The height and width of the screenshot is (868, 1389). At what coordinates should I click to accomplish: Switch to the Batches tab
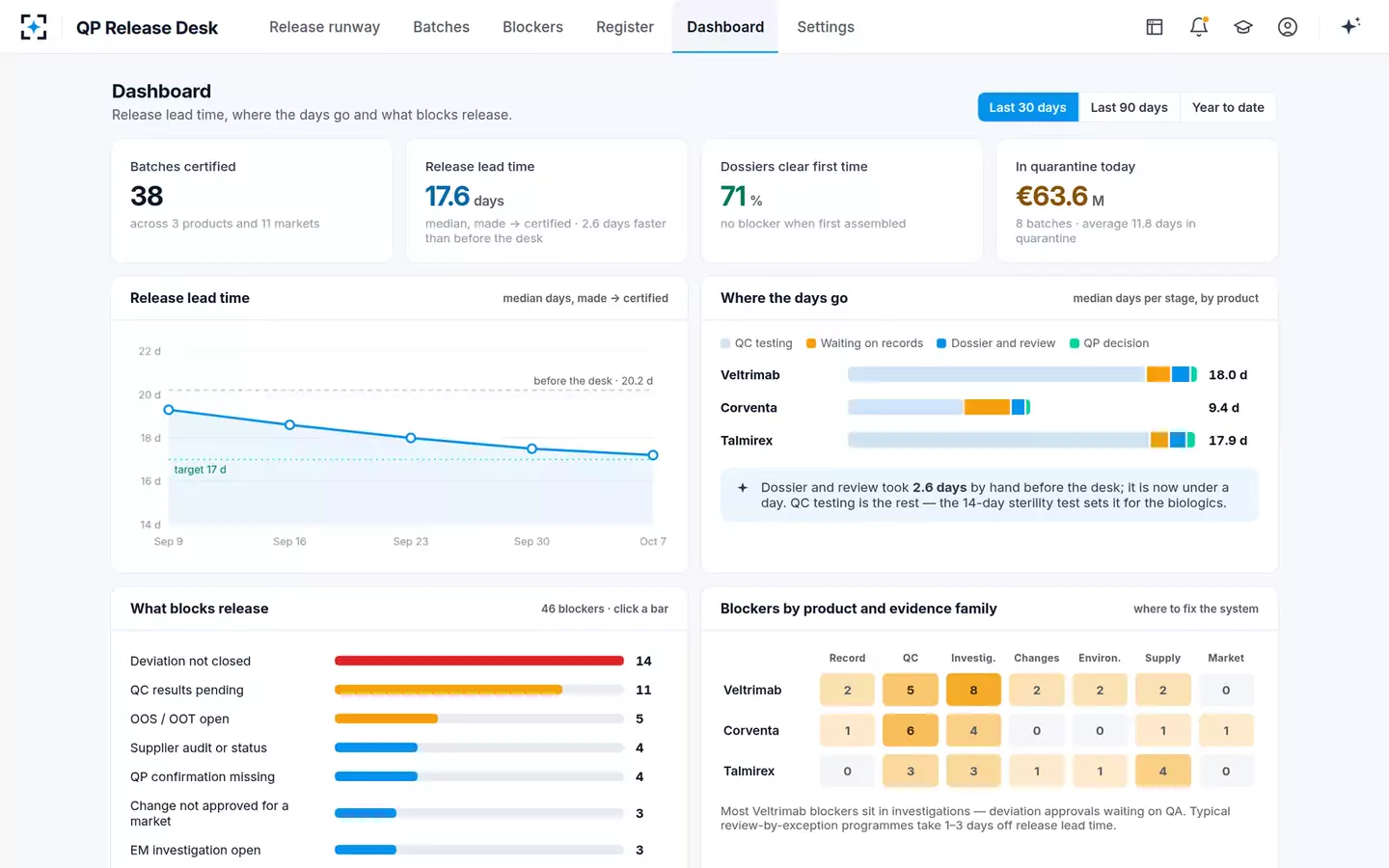point(441,27)
